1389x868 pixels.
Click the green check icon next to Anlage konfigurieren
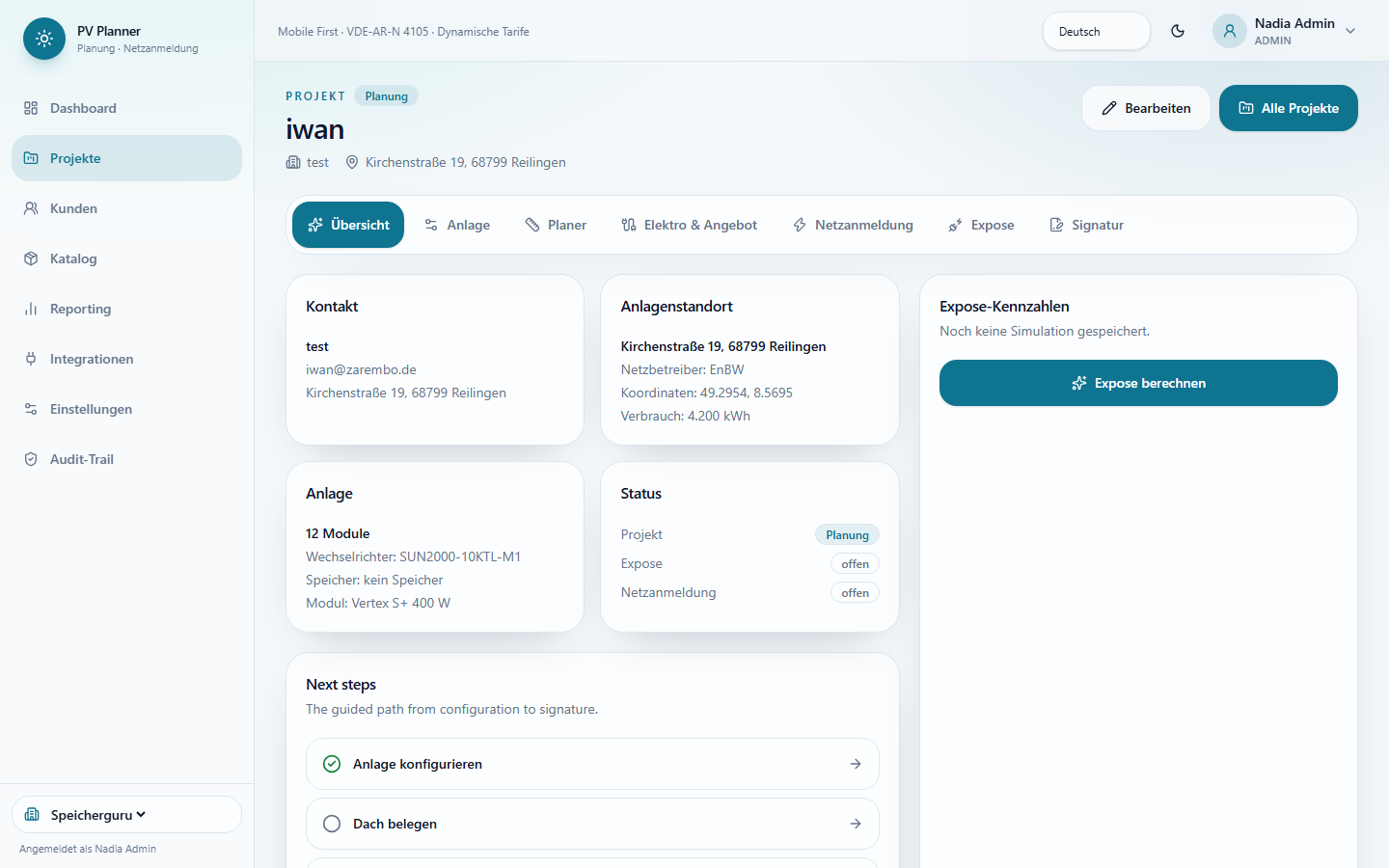[332, 764]
